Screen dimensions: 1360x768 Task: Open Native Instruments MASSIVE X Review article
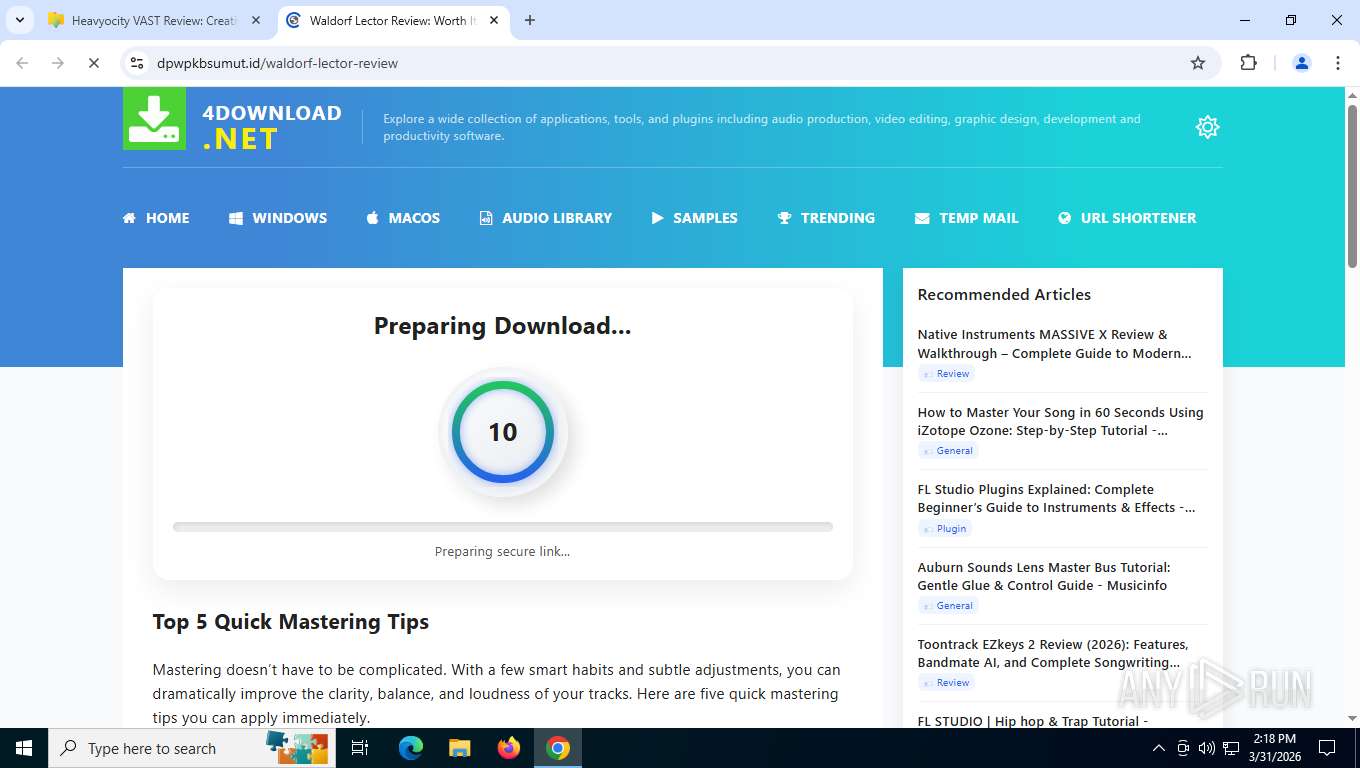(1054, 344)
